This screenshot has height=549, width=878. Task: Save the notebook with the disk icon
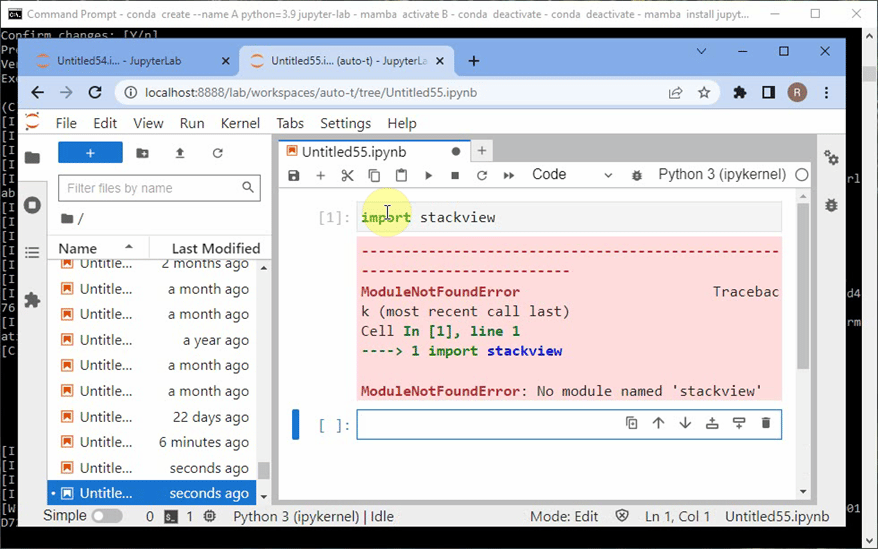coord(293,175)
